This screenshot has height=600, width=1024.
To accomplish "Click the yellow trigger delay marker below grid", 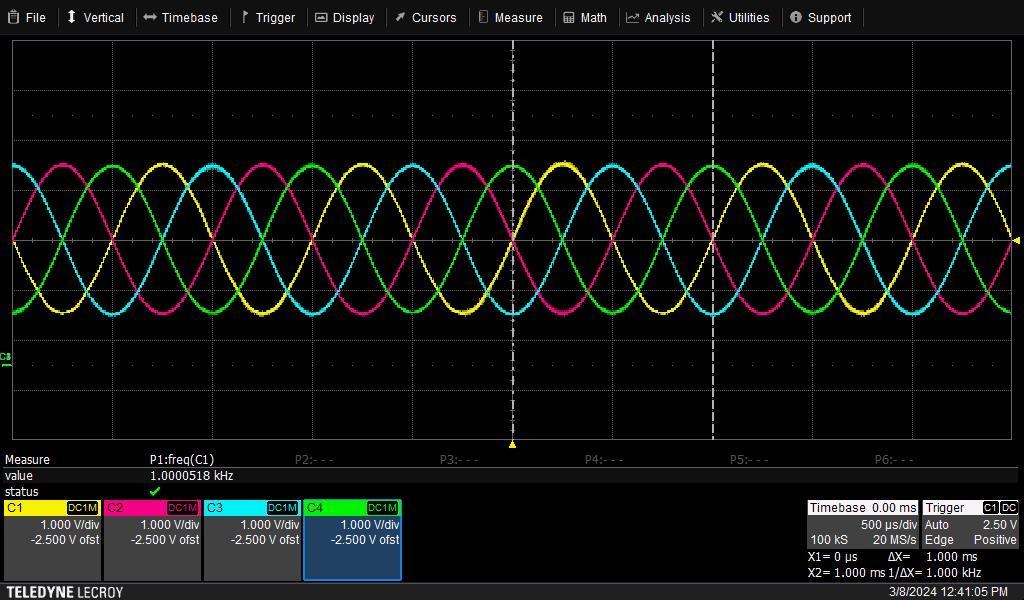I will [x=513, y=445].
